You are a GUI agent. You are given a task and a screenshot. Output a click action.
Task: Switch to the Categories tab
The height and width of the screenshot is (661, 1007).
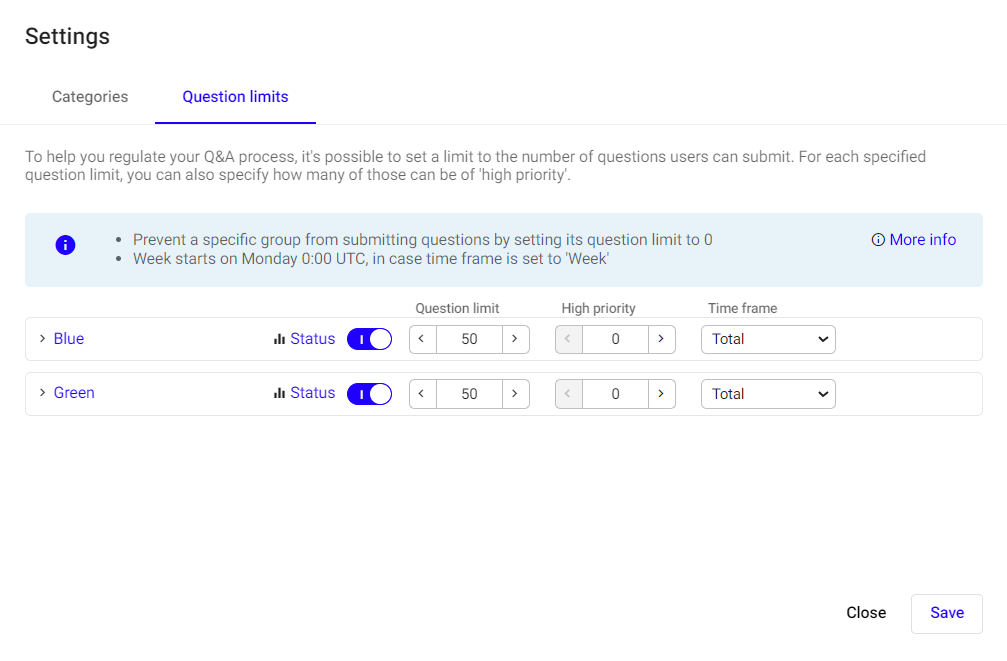(x=90, y=97)
